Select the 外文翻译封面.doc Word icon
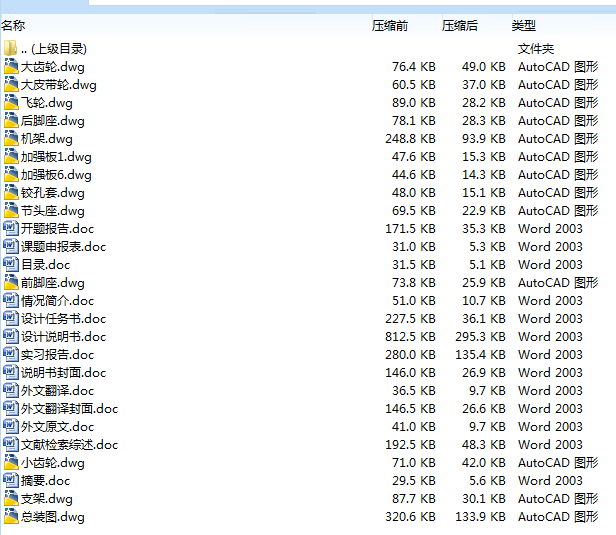The image size is (616, 535). (x=11, y=409)
